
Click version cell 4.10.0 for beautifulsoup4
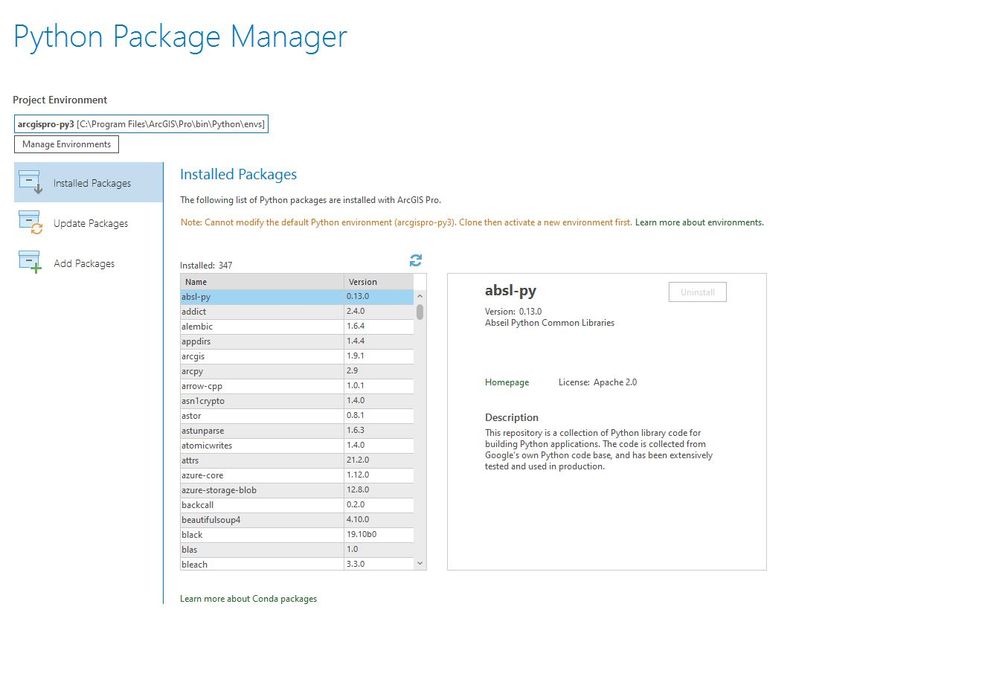click(378, 520)
